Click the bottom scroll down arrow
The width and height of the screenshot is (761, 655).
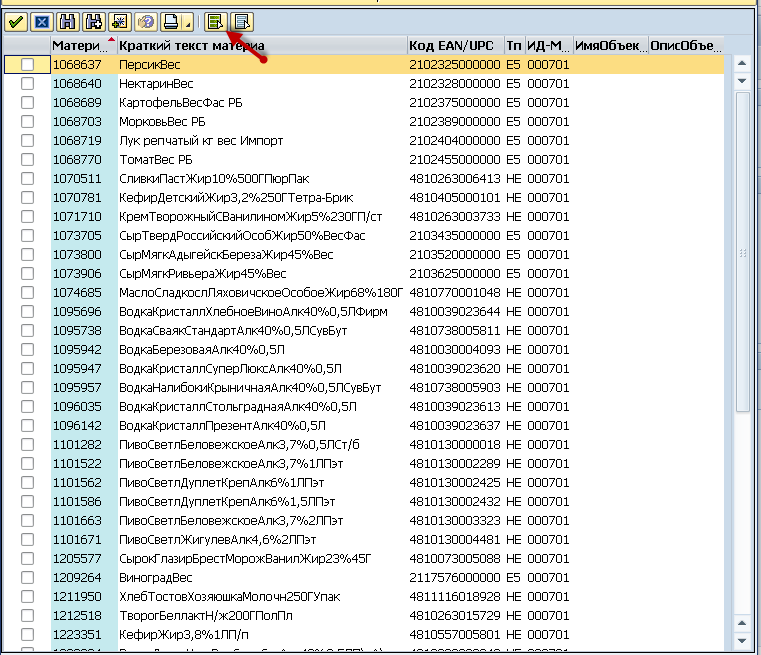(742, 640)
